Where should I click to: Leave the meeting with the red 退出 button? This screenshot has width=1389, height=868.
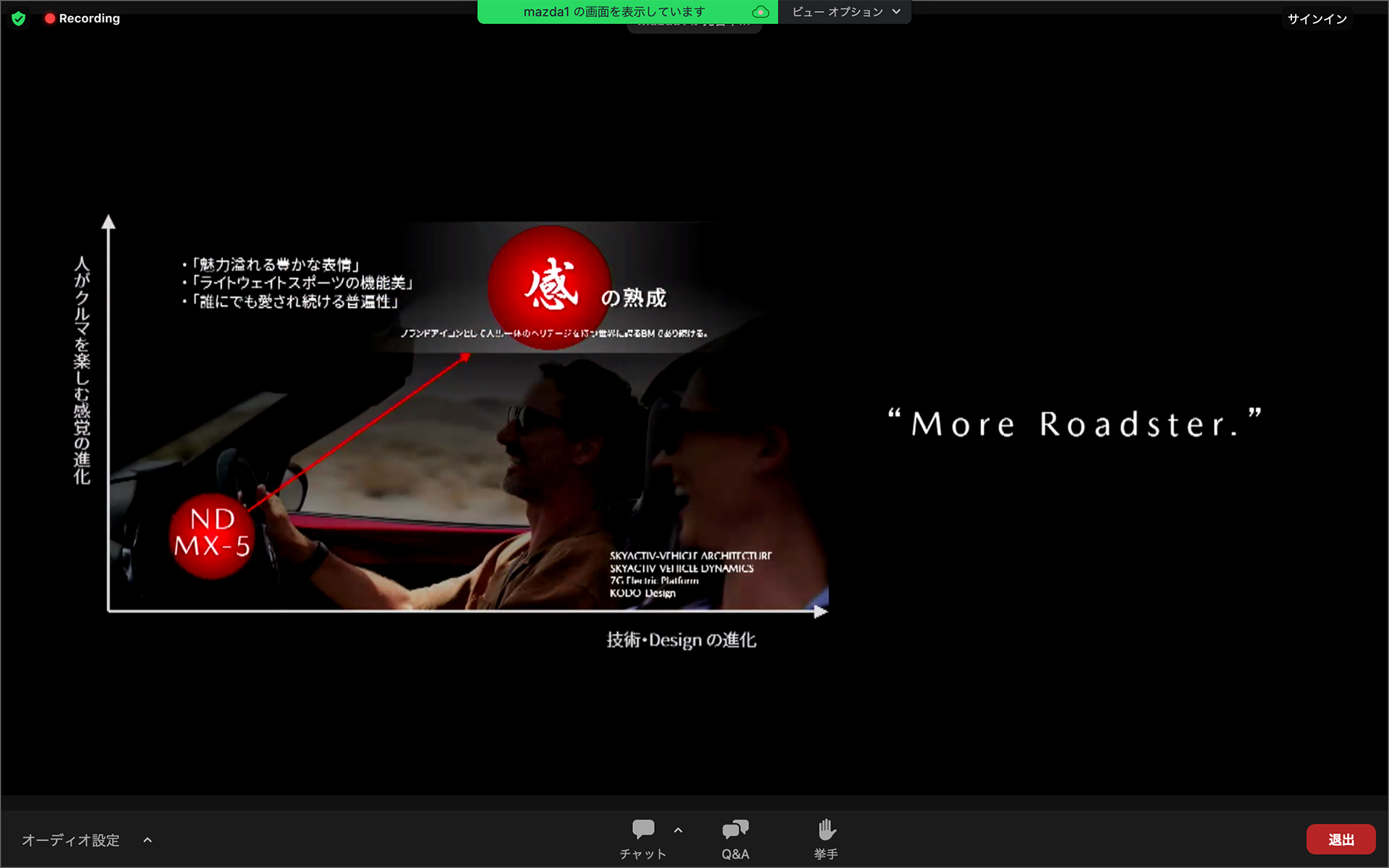pyautogui.click(x=1341, y=839)
